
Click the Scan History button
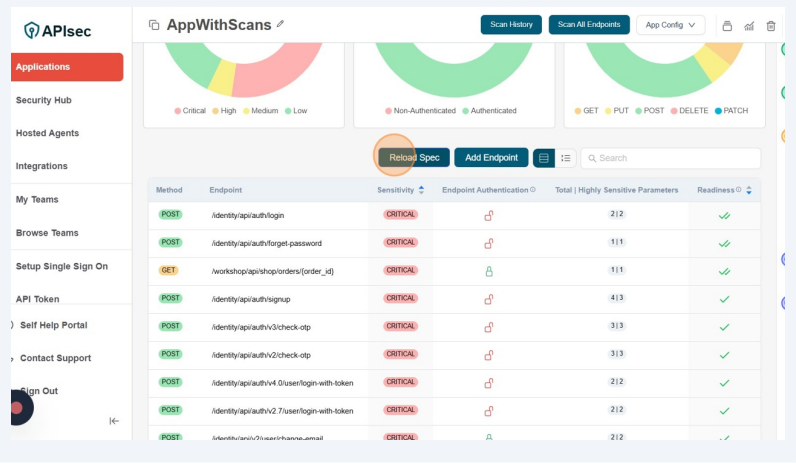click(x=511, y=25)
